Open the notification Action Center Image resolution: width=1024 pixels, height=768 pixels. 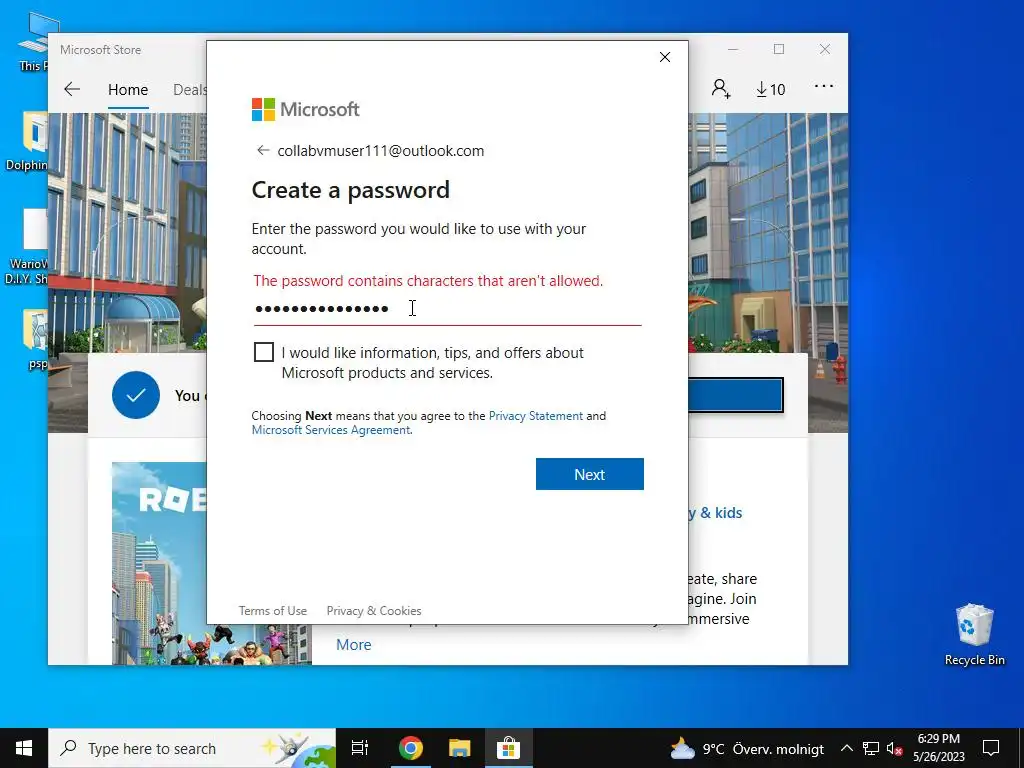pos(991,748)
